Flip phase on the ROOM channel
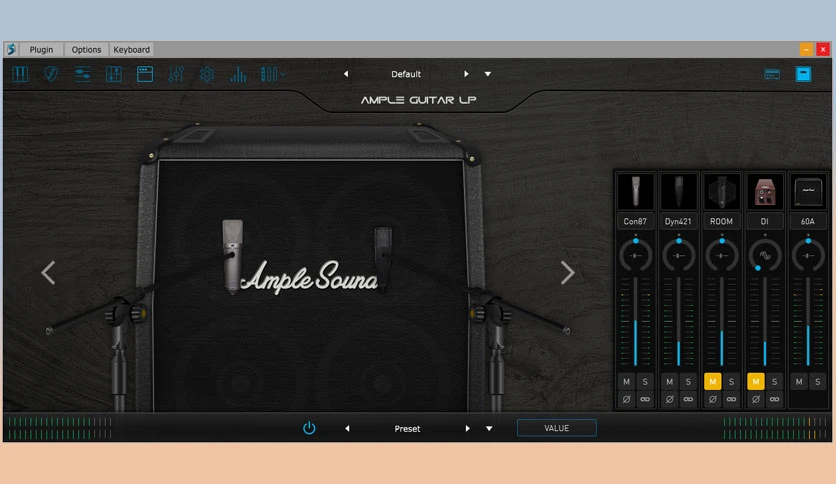 (713, 399)
